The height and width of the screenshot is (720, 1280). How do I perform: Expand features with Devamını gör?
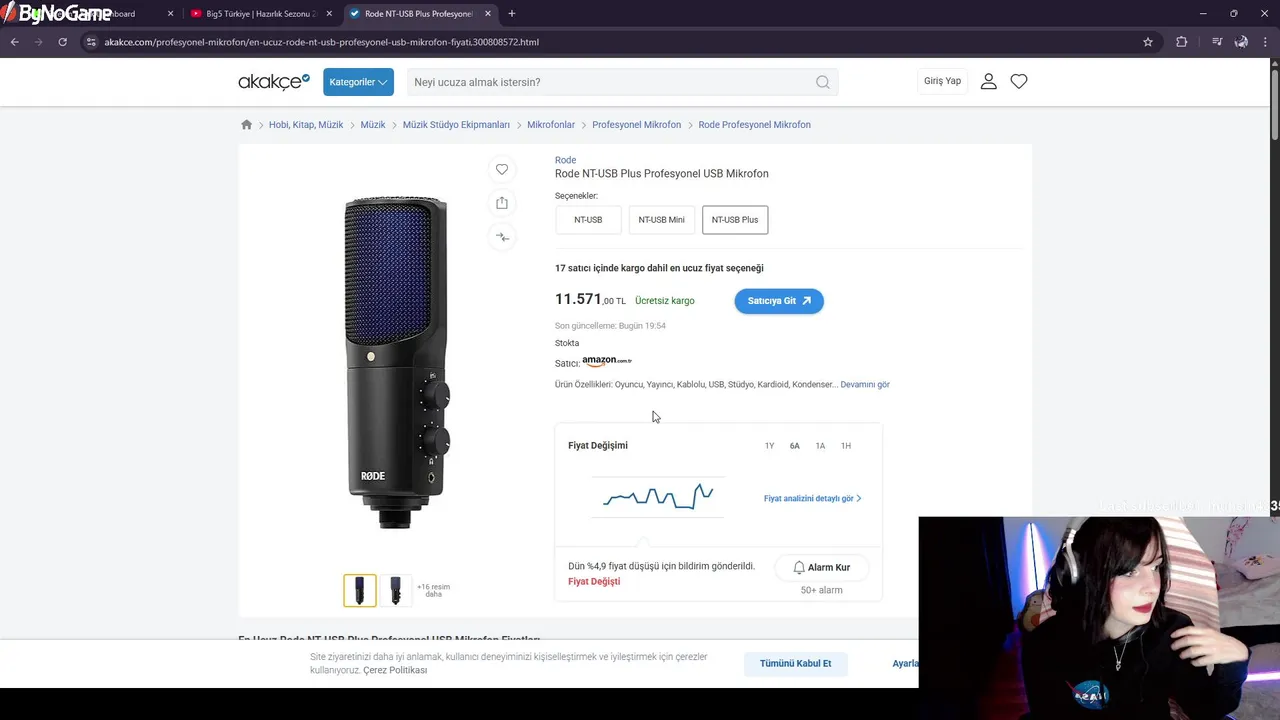pos(865,384)
